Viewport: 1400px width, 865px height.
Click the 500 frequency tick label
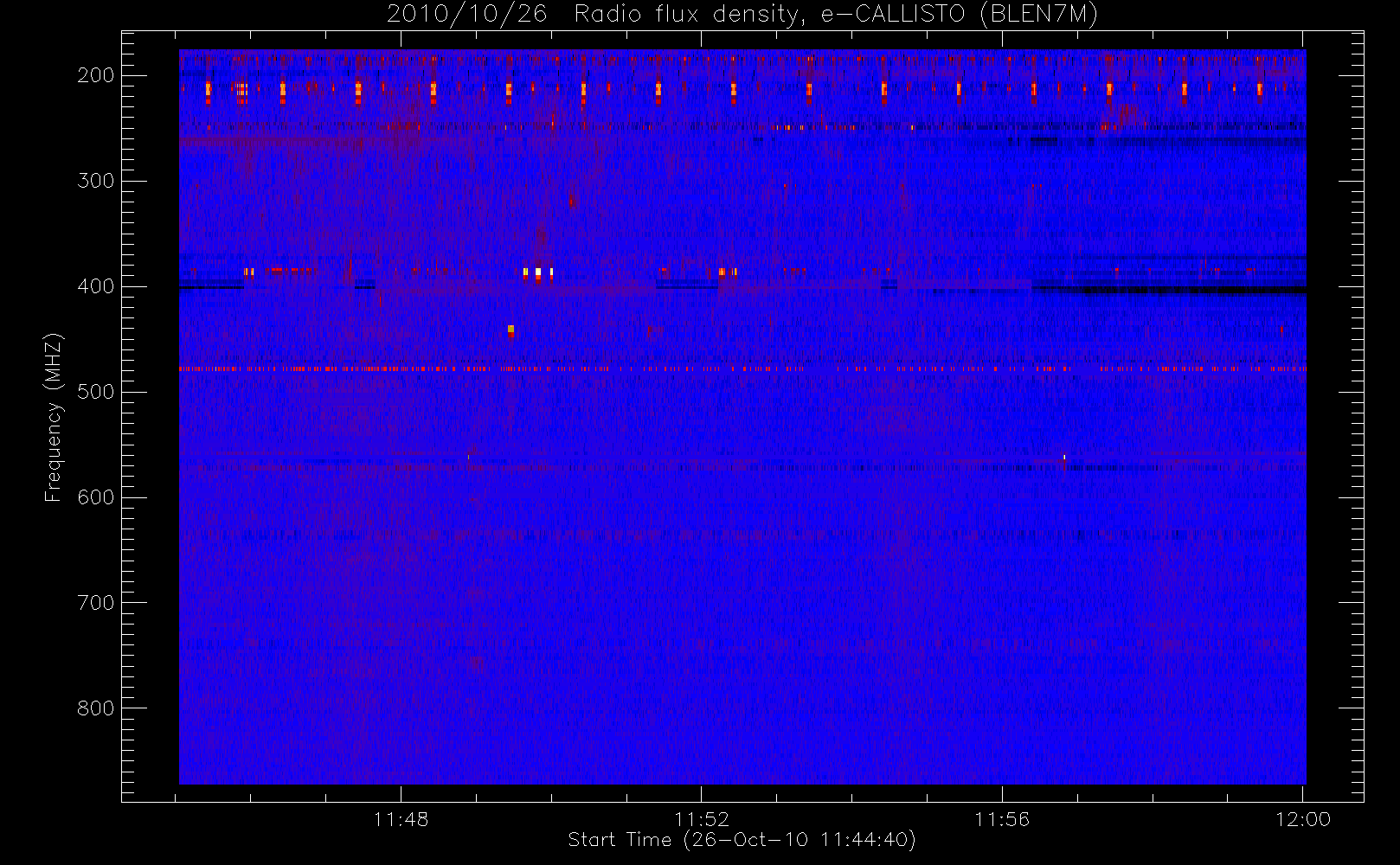96,392
